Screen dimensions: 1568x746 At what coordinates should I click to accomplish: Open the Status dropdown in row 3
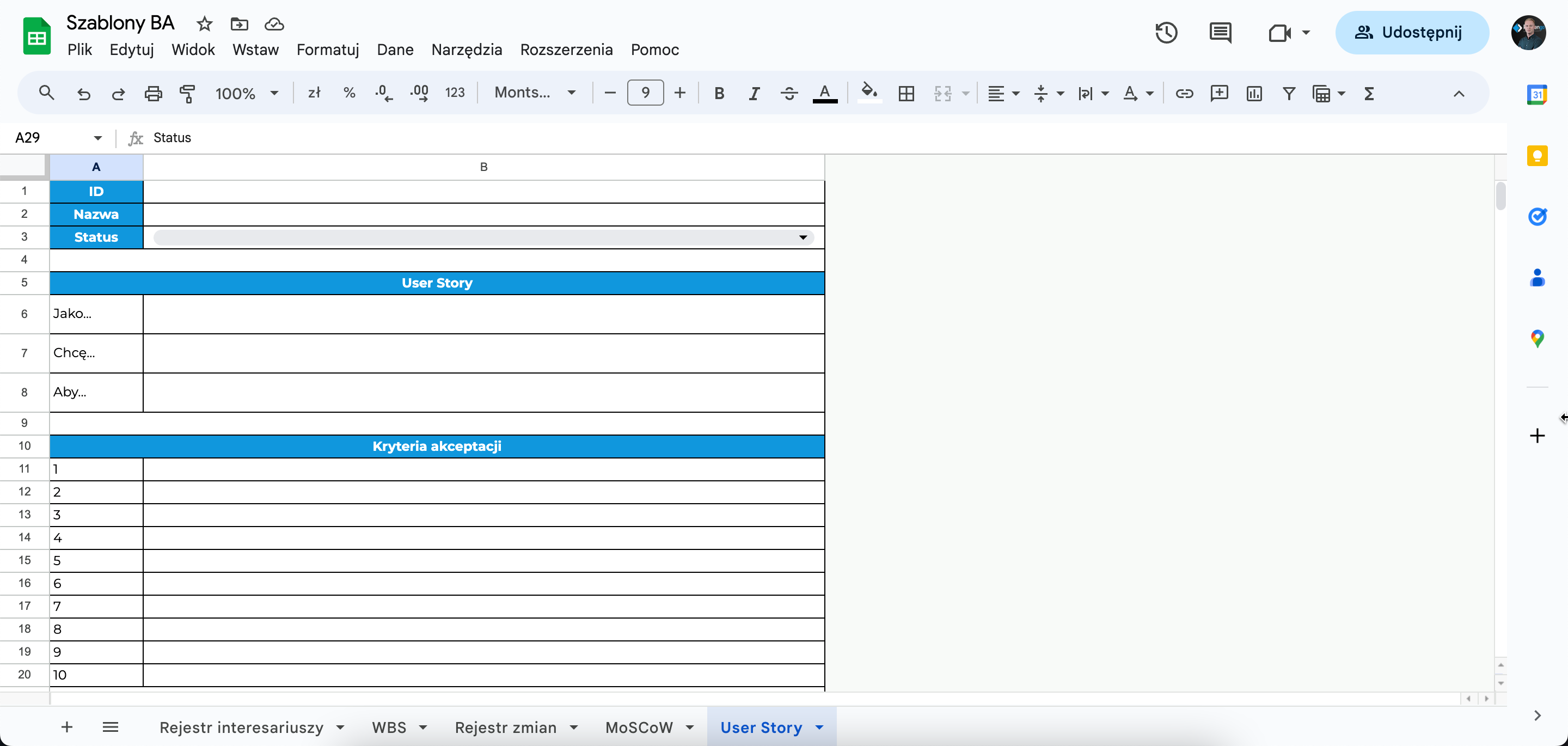tap(803, 237)
